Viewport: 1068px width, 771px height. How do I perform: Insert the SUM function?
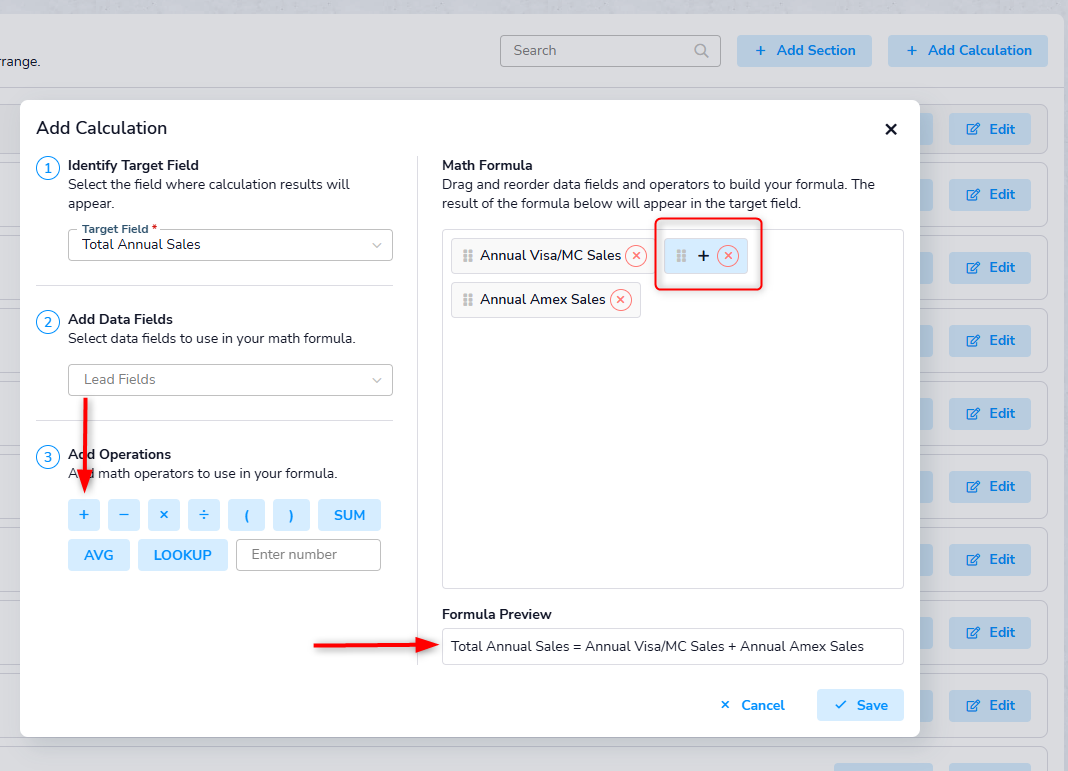(349, 515)
